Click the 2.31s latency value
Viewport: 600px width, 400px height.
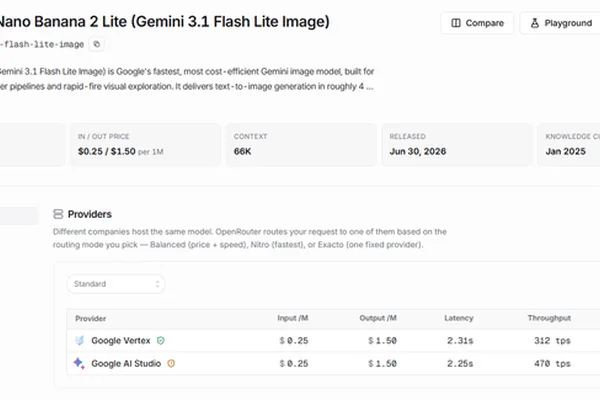460,341
